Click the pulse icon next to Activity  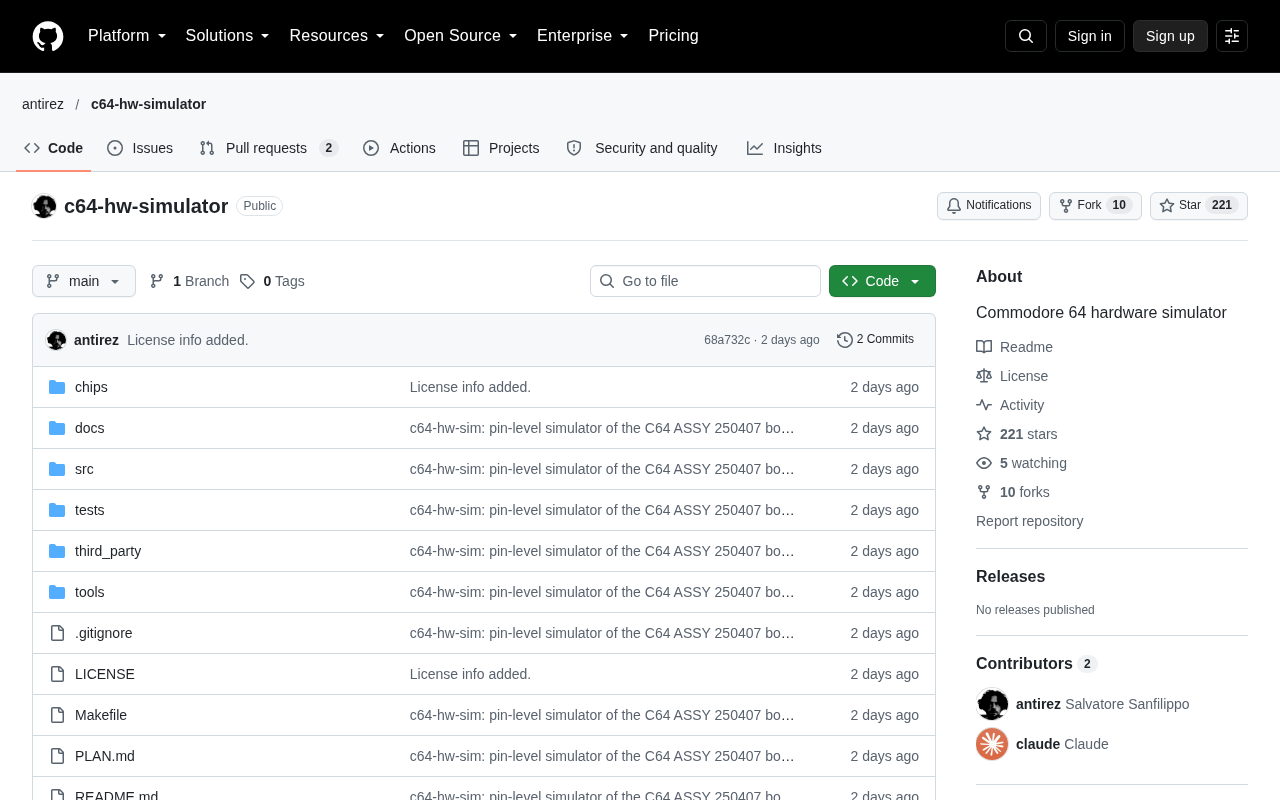984,405
